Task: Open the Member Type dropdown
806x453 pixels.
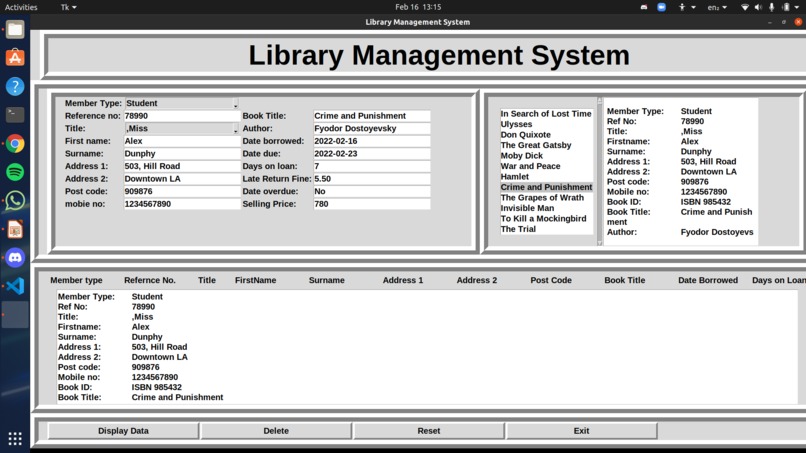Action: (182, 103)
